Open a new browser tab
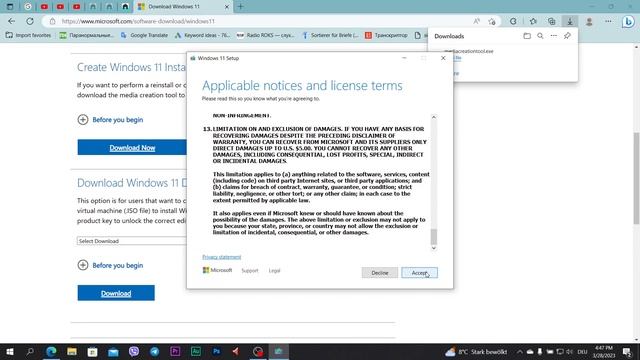This screenshot has height=360, width=640. pyautogui.click(x=240, y=7)
